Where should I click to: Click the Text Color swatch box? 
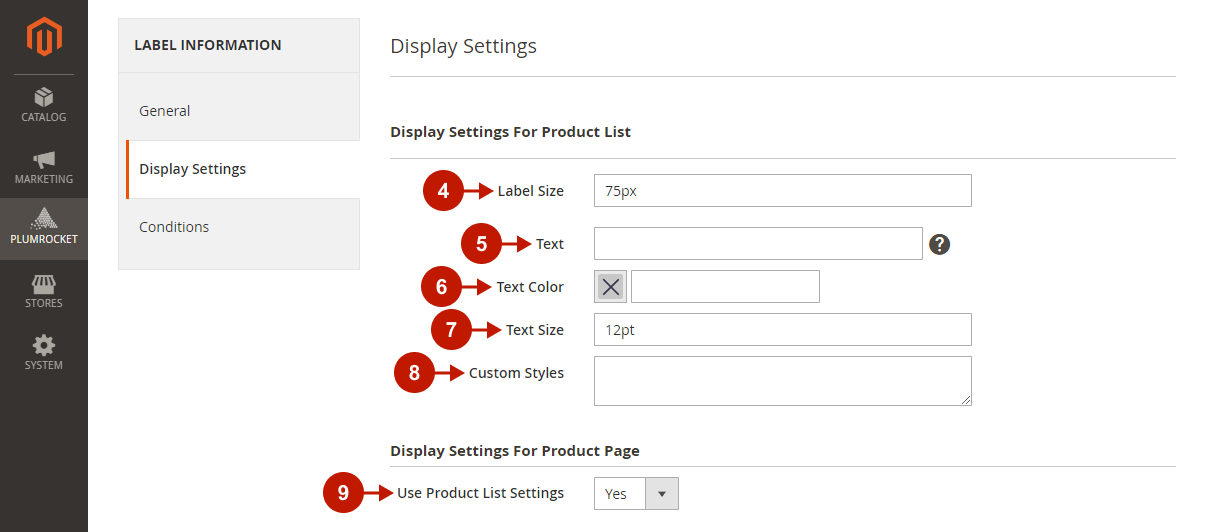[611, 287]
